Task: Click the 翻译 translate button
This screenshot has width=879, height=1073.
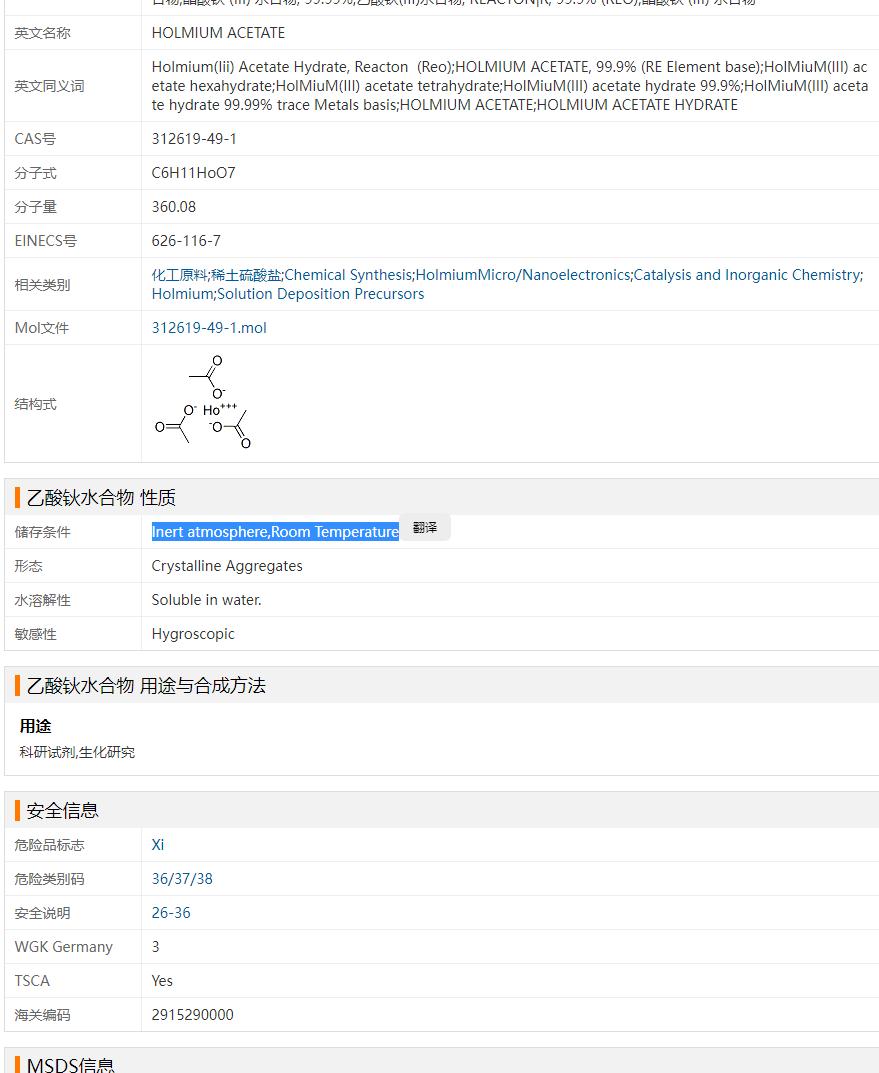Action: pyautogui.click(x=425, y=528)
